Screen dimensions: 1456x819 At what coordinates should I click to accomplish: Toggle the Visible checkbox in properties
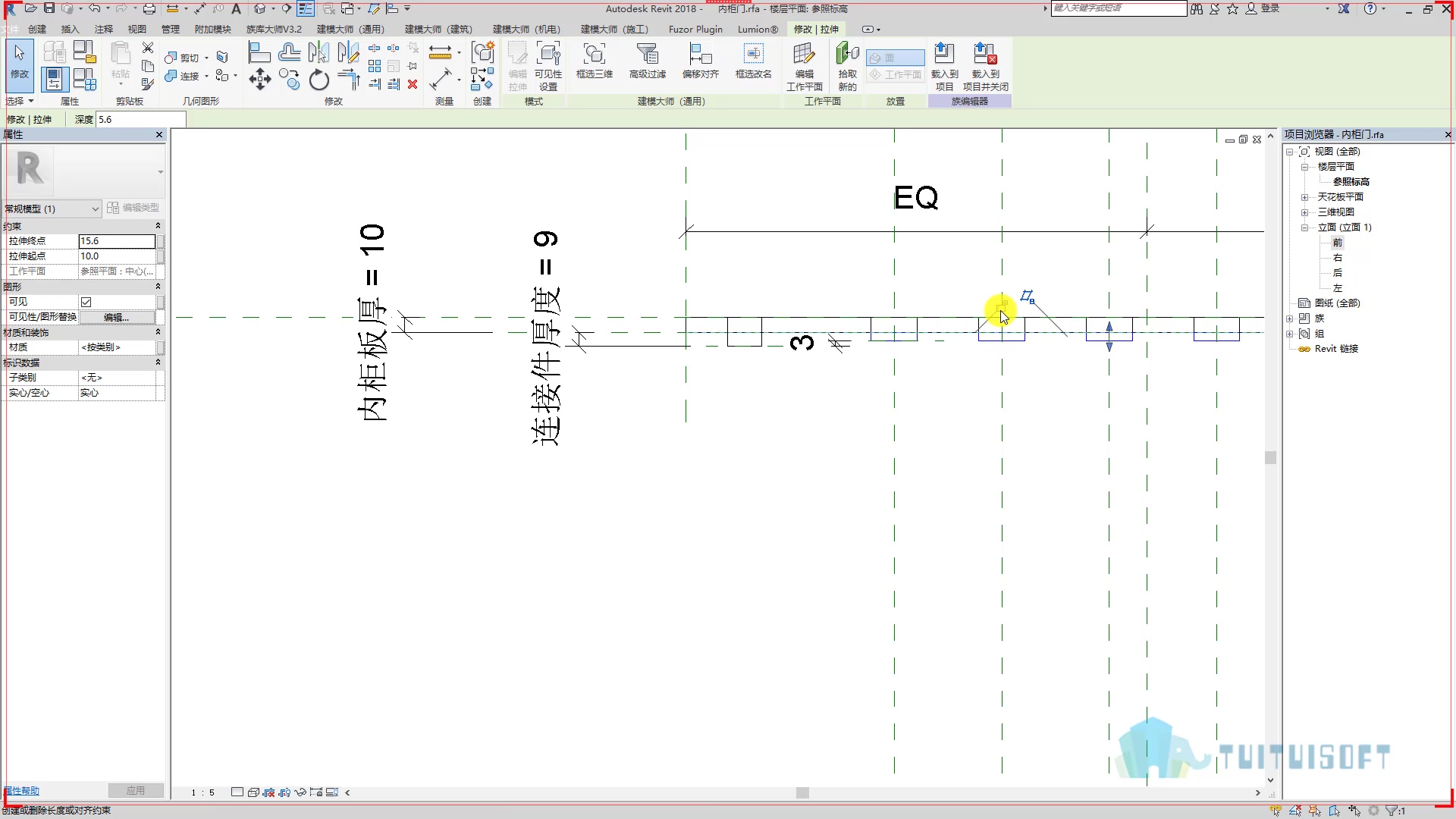[x=86, y=302]
